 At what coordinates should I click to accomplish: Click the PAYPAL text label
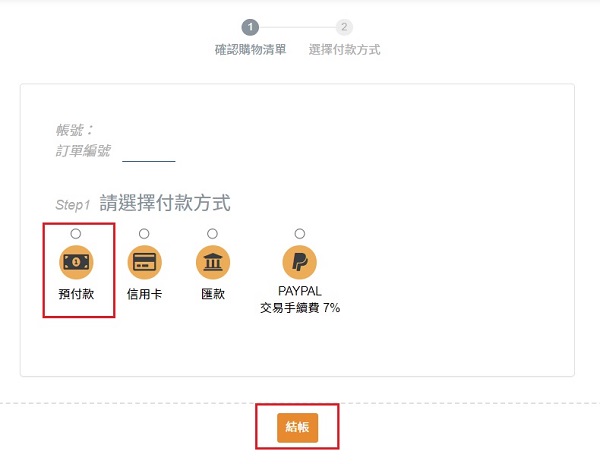[x=300, y=291]
